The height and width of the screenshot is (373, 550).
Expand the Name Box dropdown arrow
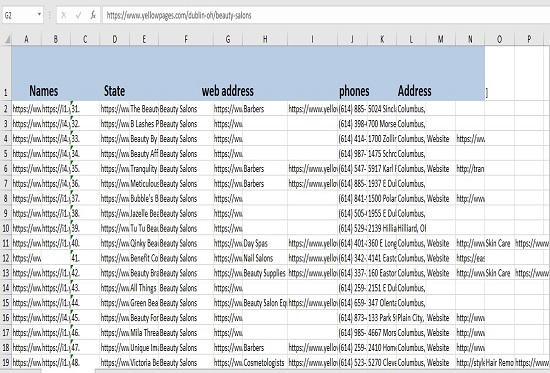39,15
